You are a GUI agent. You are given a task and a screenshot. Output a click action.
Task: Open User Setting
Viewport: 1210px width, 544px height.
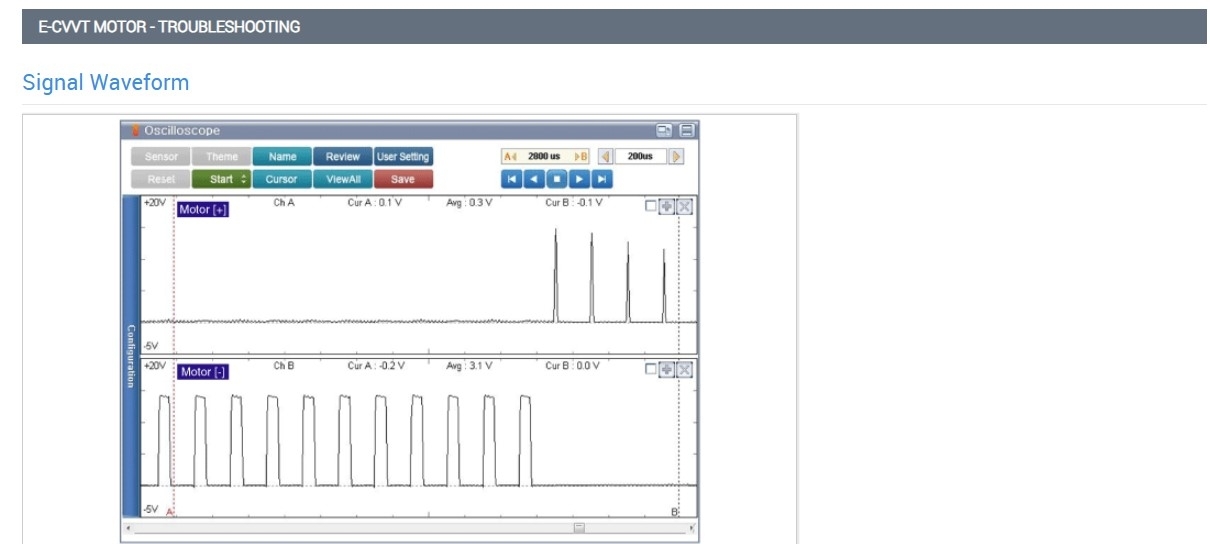[403, 156]
